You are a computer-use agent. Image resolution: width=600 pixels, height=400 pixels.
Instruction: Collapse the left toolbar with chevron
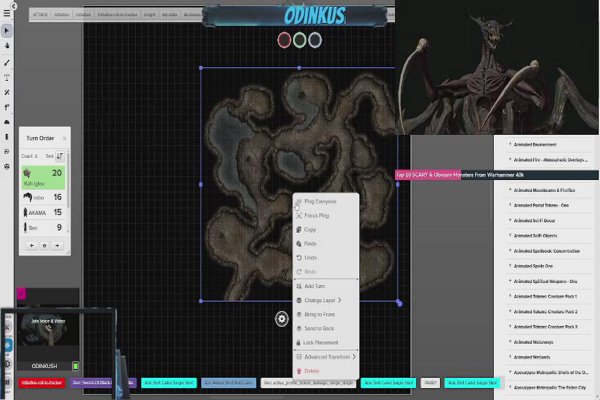pos(13,6)
